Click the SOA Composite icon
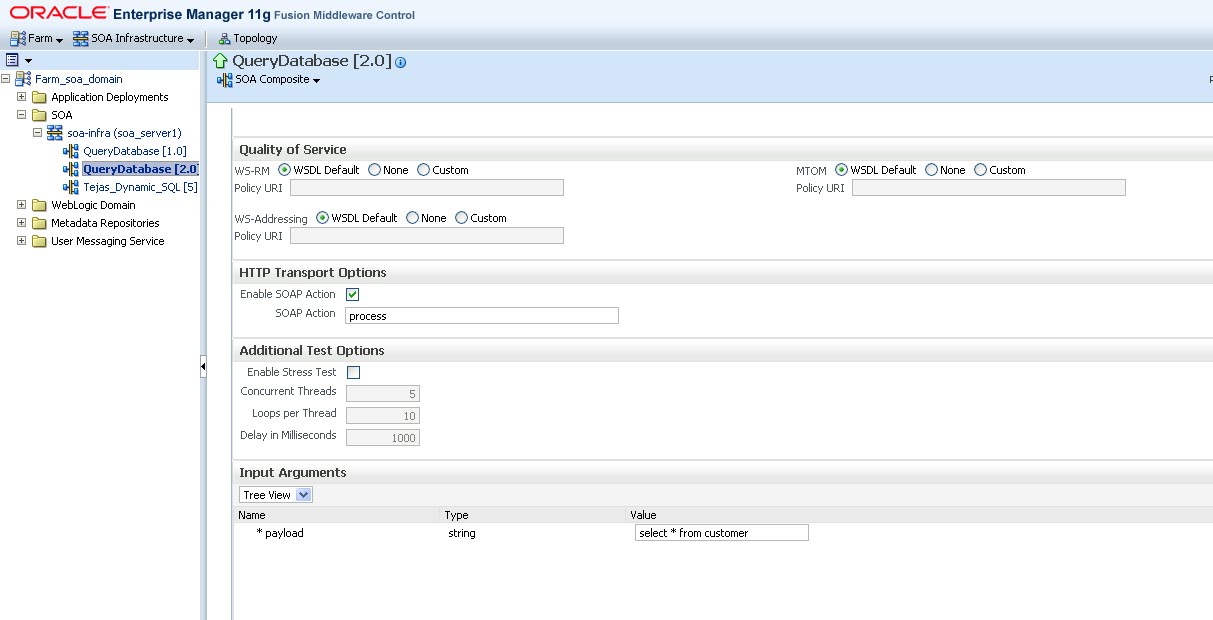 point(224,80)
